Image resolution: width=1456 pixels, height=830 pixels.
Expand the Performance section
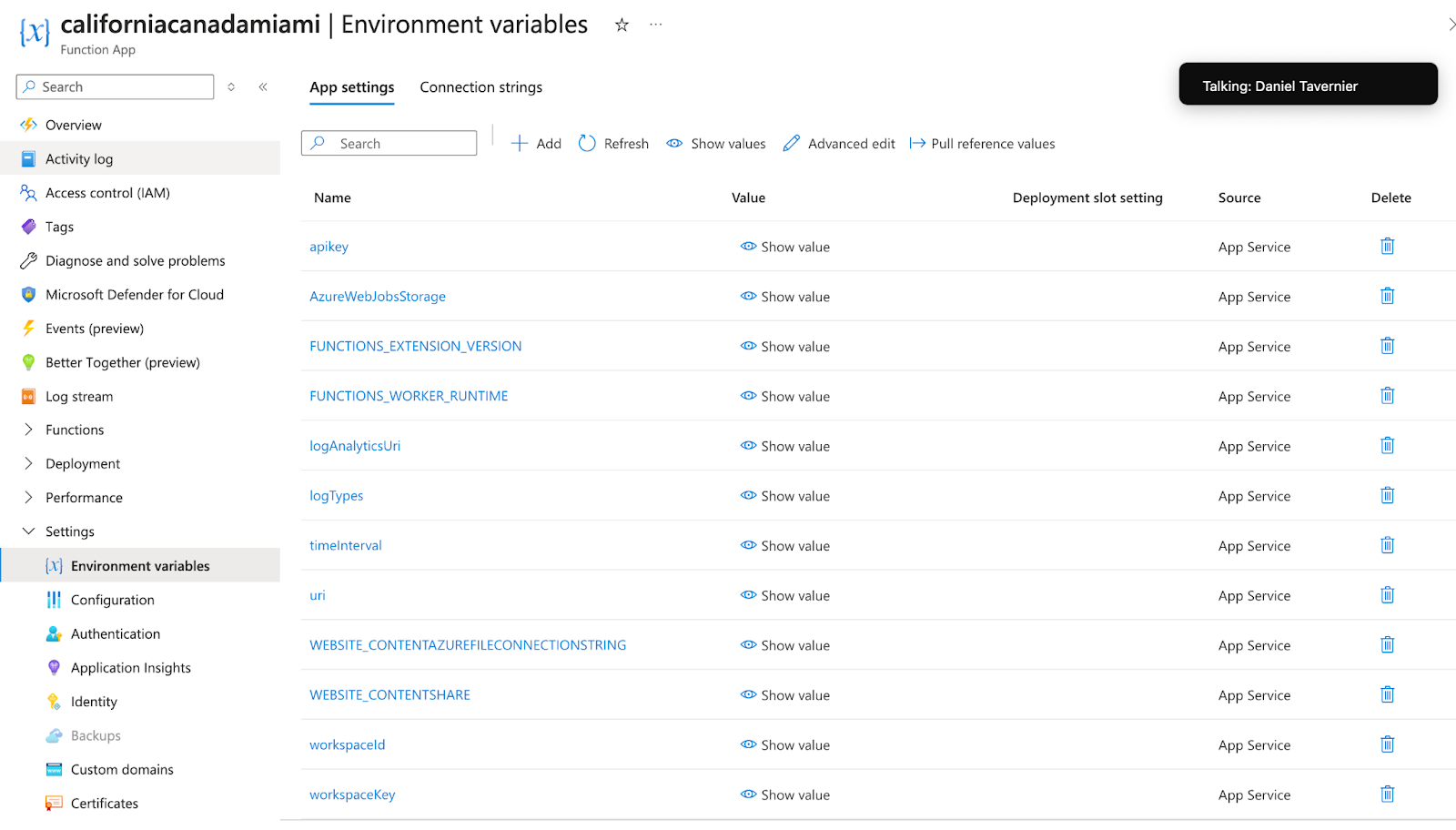(28, 497)
